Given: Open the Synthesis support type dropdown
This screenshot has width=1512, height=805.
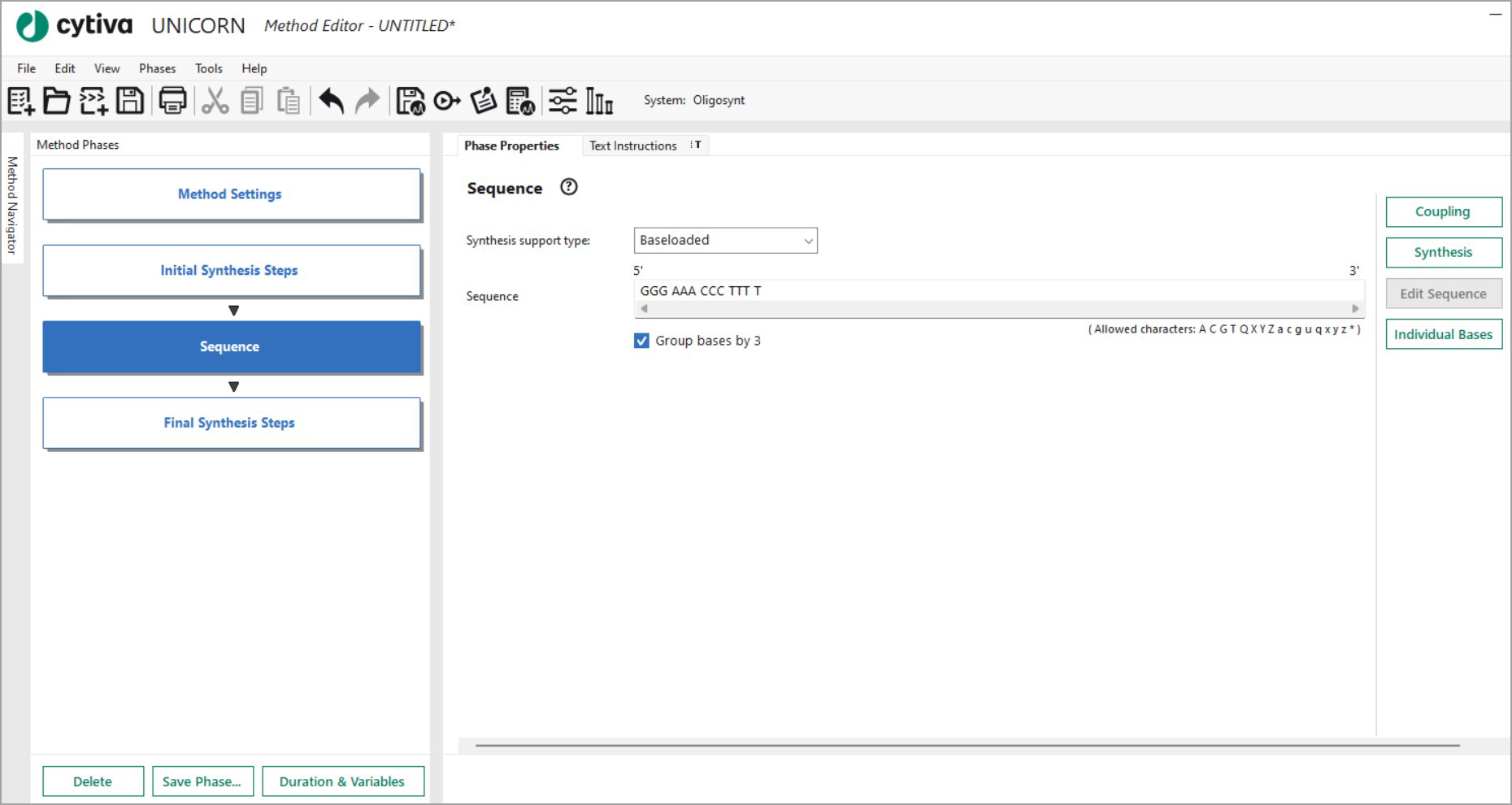Looking at the screenshot, I should pyautogui.click(x=725, y=241).
